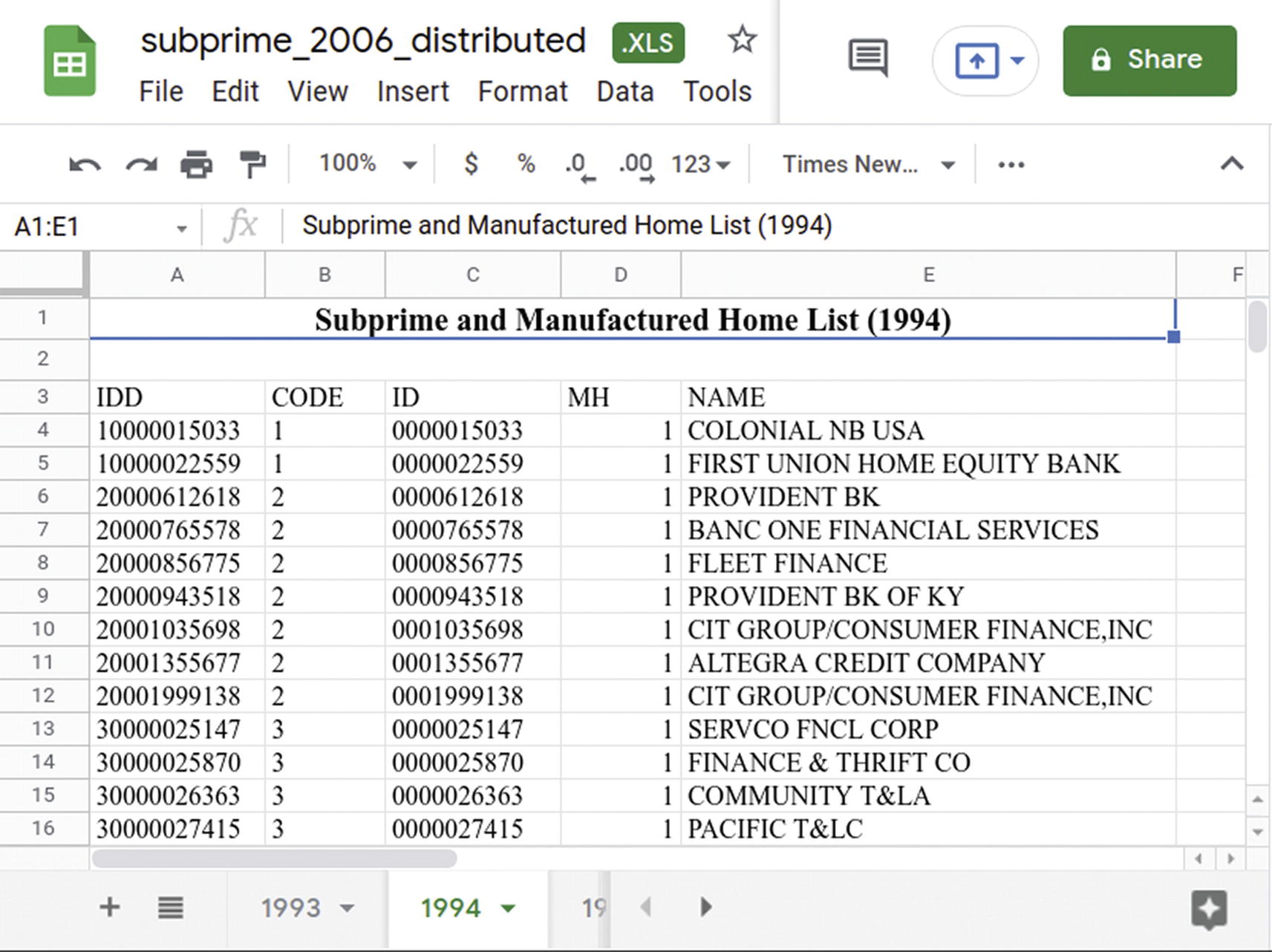Format as currency with dollar sign
Image resolution: width=1272 pixels, height=952 pixels.
pos(471,163)
